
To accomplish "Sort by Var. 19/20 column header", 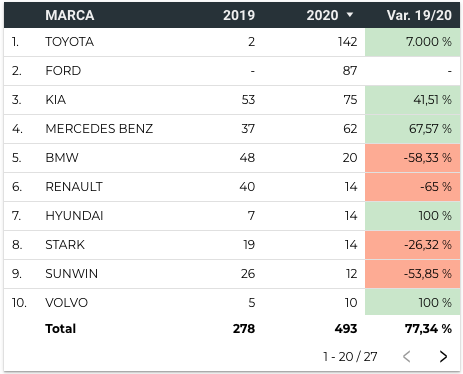I will (419, 15).
